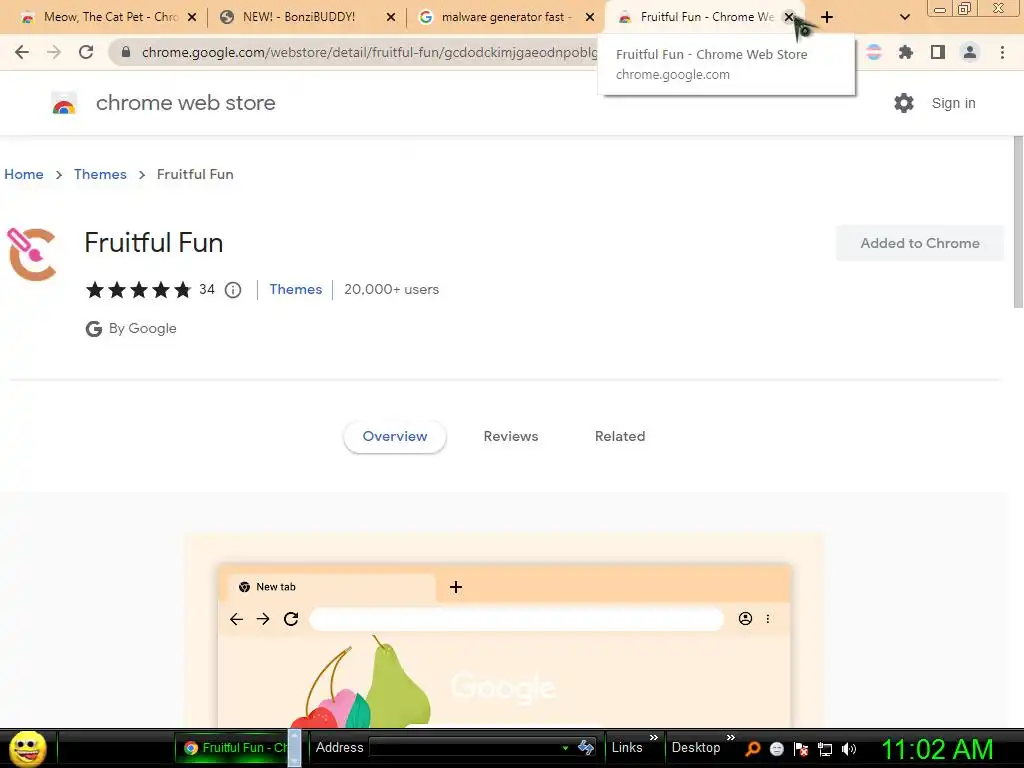Select the Fruitful Fun browser tab

705,17
